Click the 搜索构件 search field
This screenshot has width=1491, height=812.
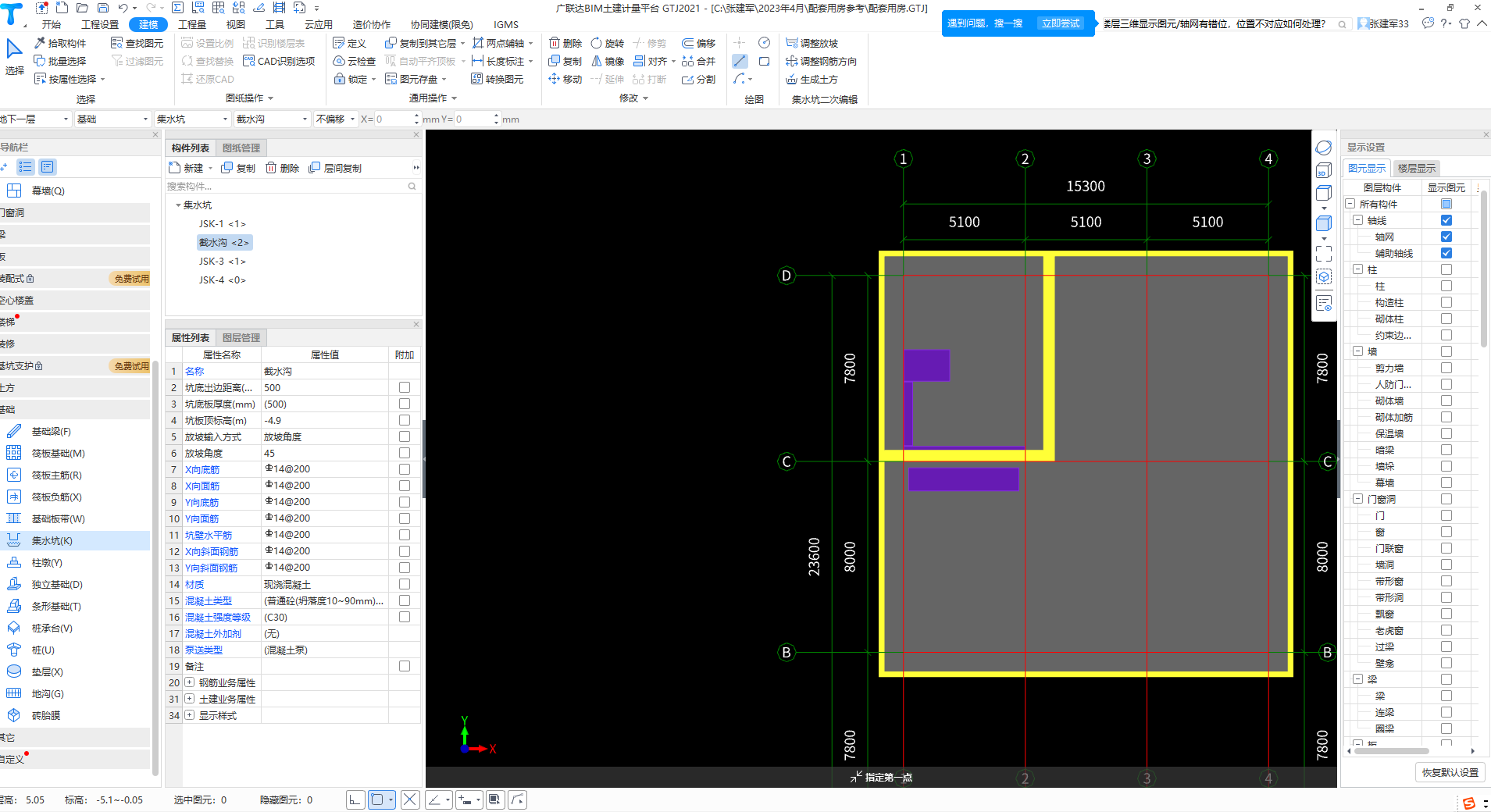(292, 187)
